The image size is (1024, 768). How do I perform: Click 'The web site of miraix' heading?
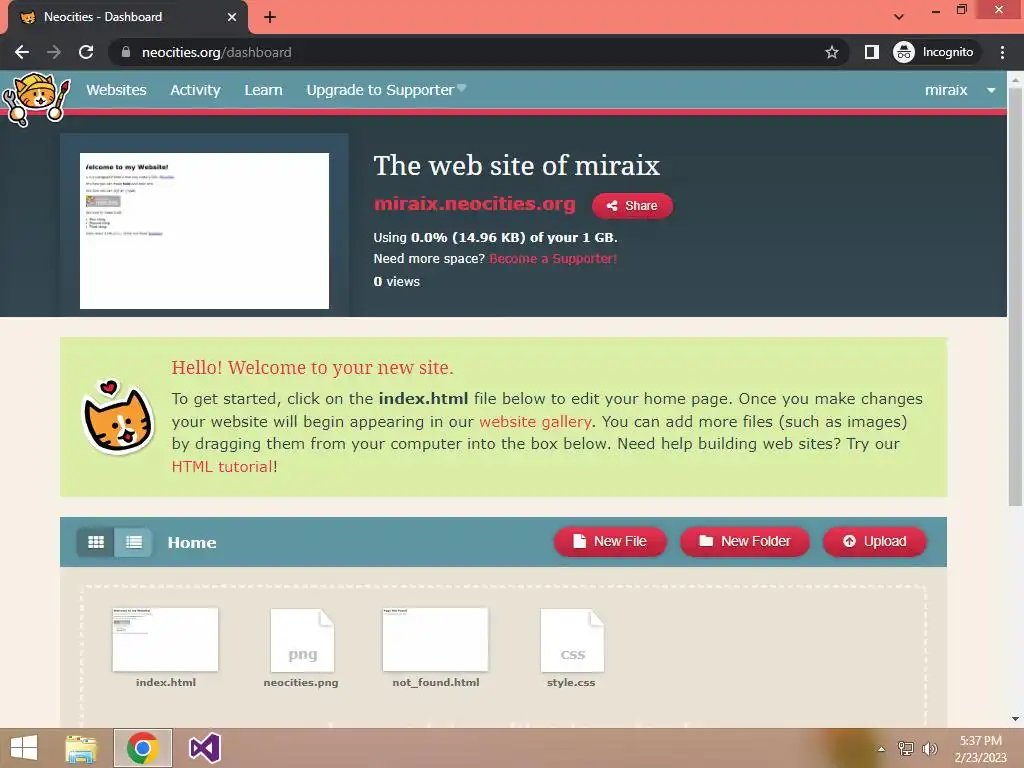516,165
